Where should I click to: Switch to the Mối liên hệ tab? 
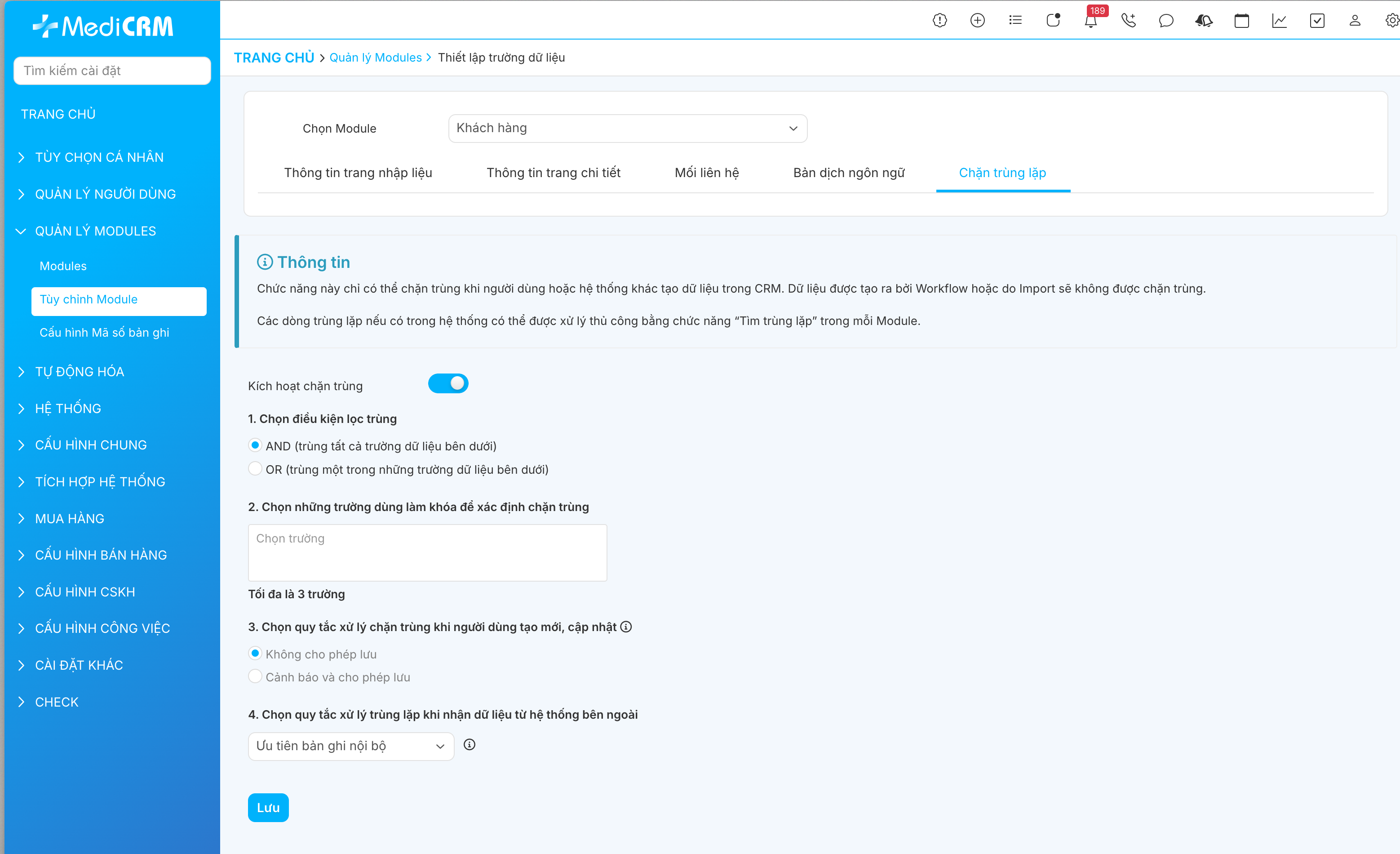706,173
